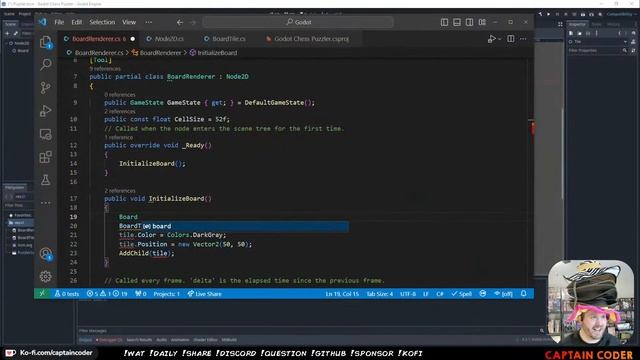Toggle the secondary sidebar visibility

click(469, 22)
